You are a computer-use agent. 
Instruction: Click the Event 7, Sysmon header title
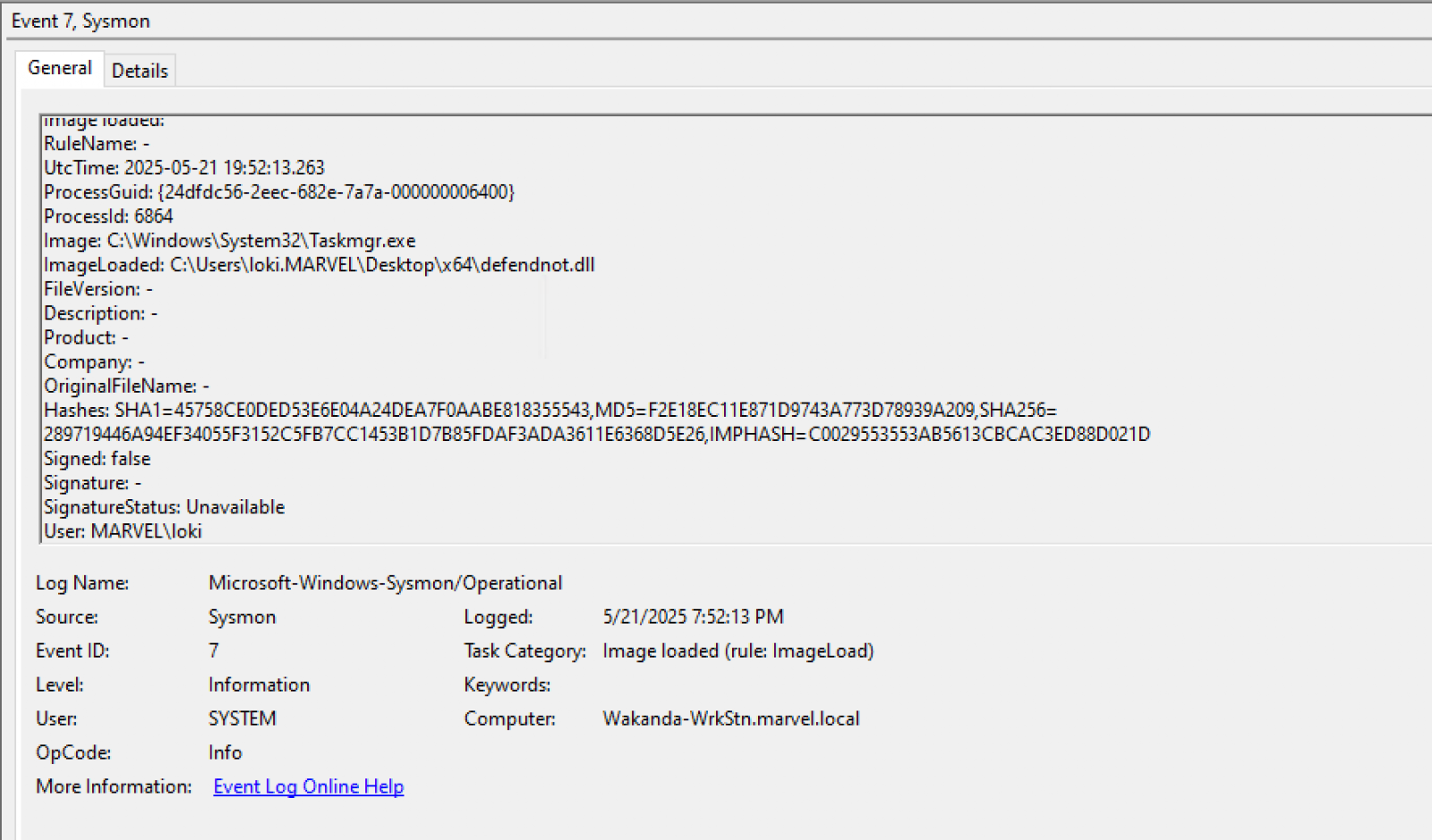pos(81,21)
